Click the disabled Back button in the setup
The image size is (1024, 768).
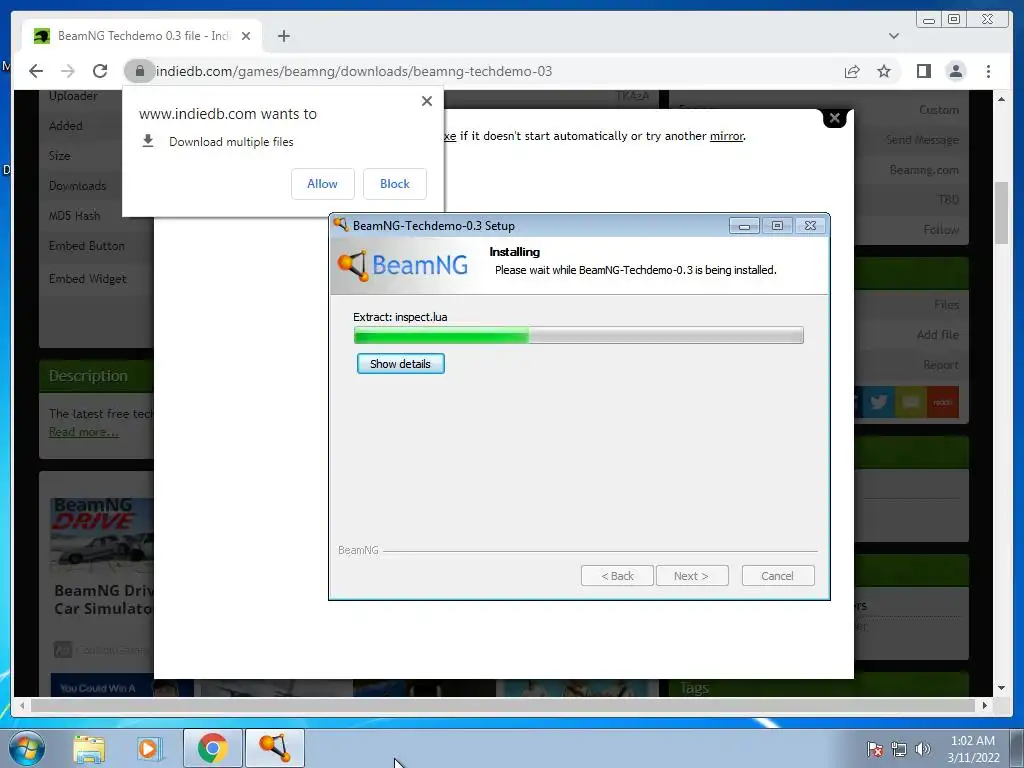point(617,576)
